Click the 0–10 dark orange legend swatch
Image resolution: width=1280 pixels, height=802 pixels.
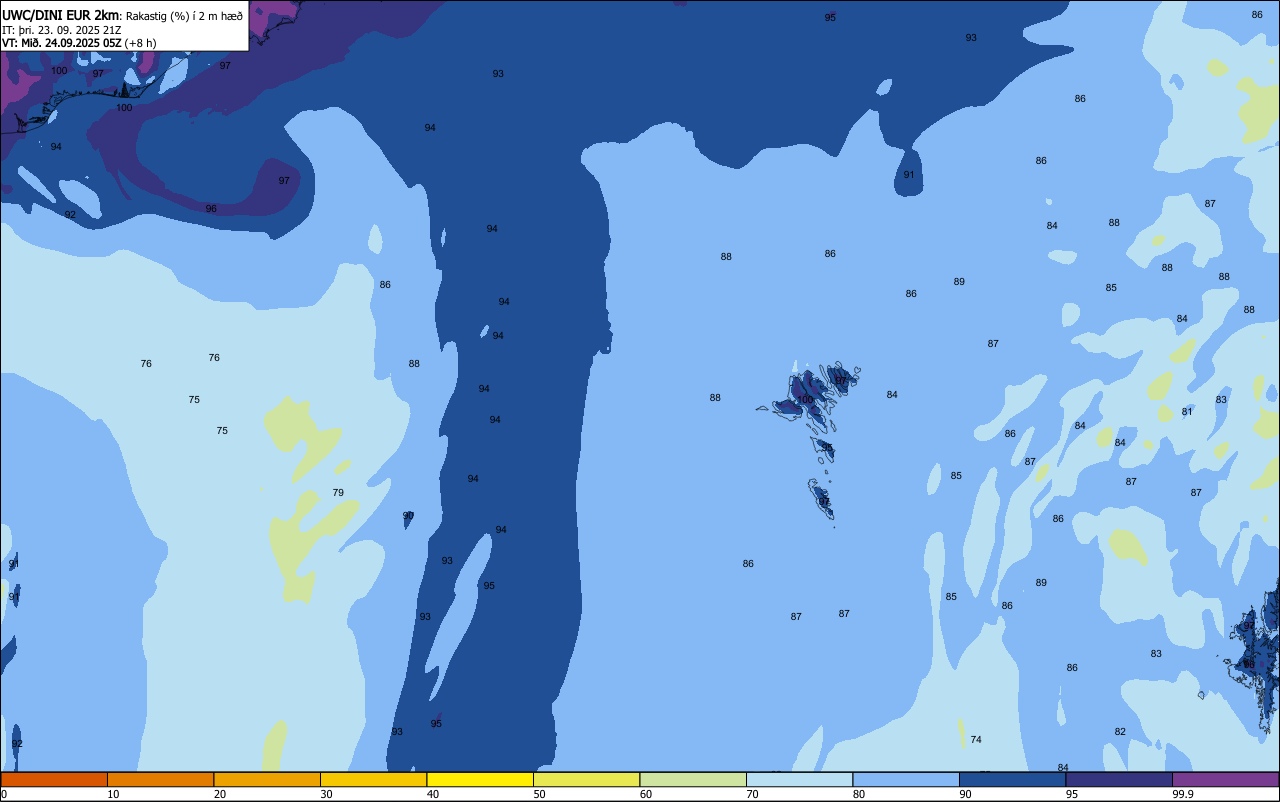(x=54, y=779)
